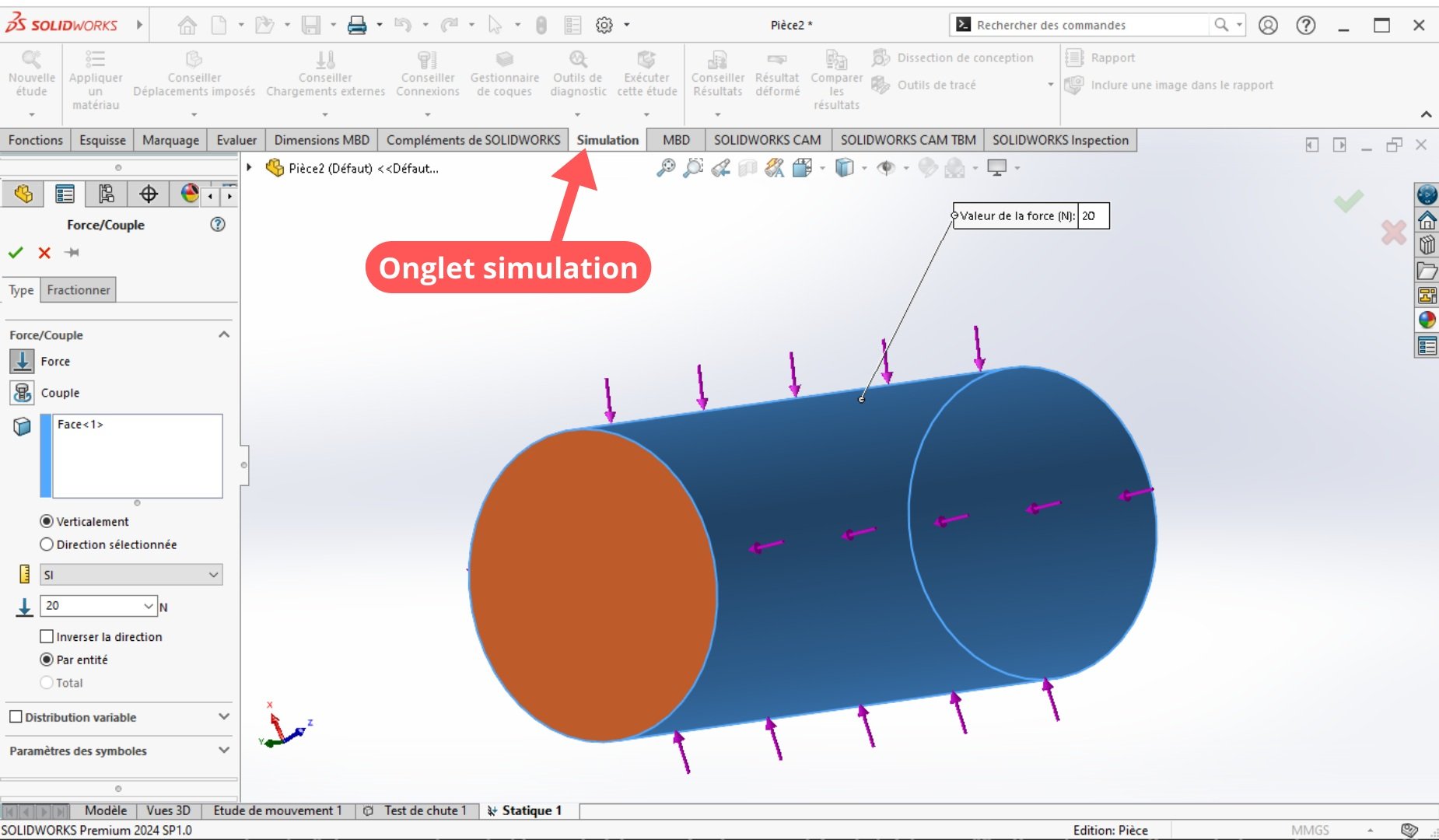Click the Save icon
The image size is (1439, 840).
pos(311,25)
